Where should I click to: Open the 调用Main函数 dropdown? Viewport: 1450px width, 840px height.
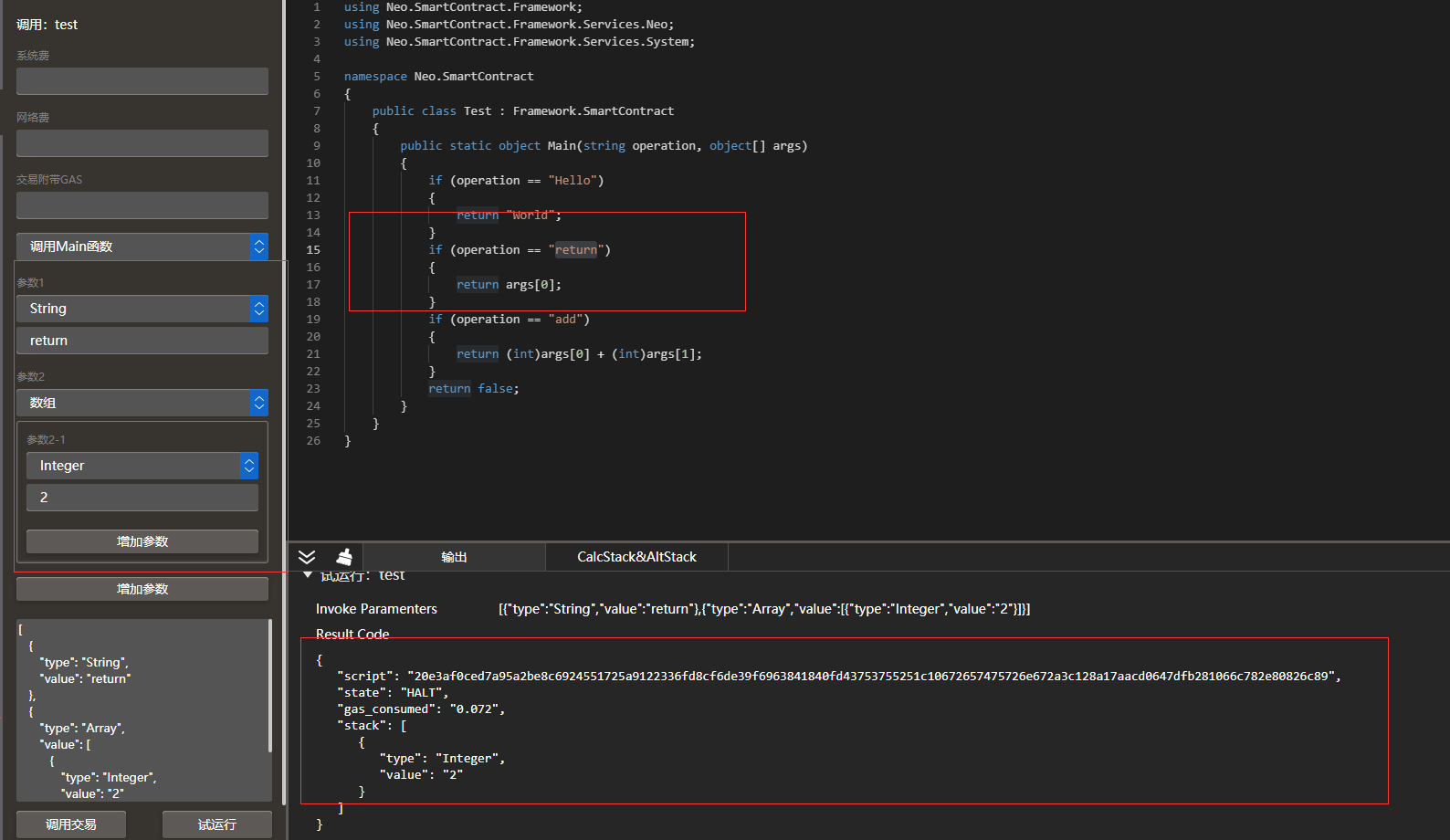[x=142, y=247]
